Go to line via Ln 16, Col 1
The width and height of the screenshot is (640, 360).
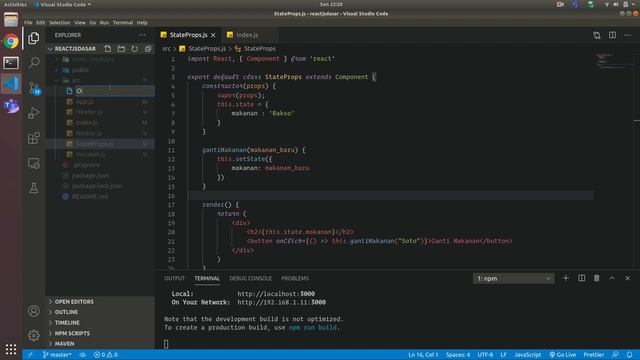(423, 354)
